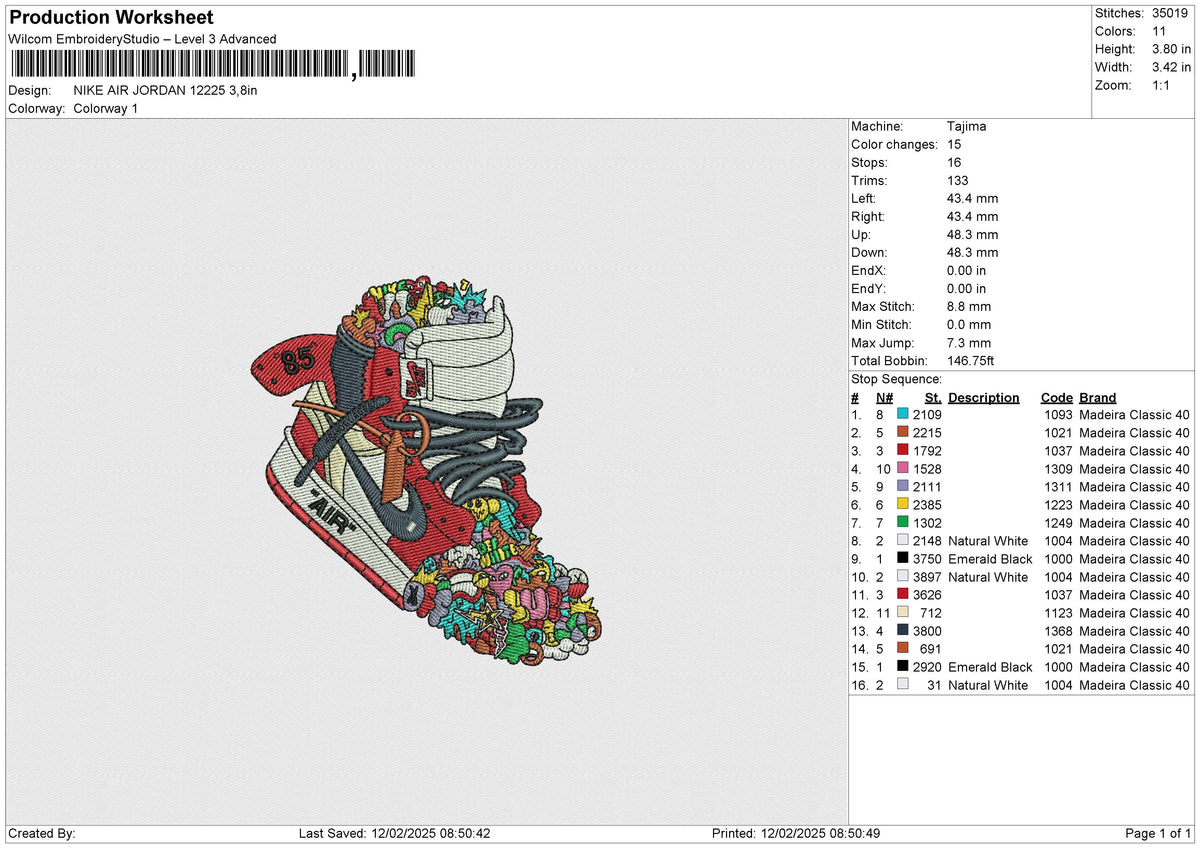Image resolution: width=1200 pixels, height=848 pixels.
Task: Click the "St." column header
Action: pyautogui.click(x=933, y=397)
